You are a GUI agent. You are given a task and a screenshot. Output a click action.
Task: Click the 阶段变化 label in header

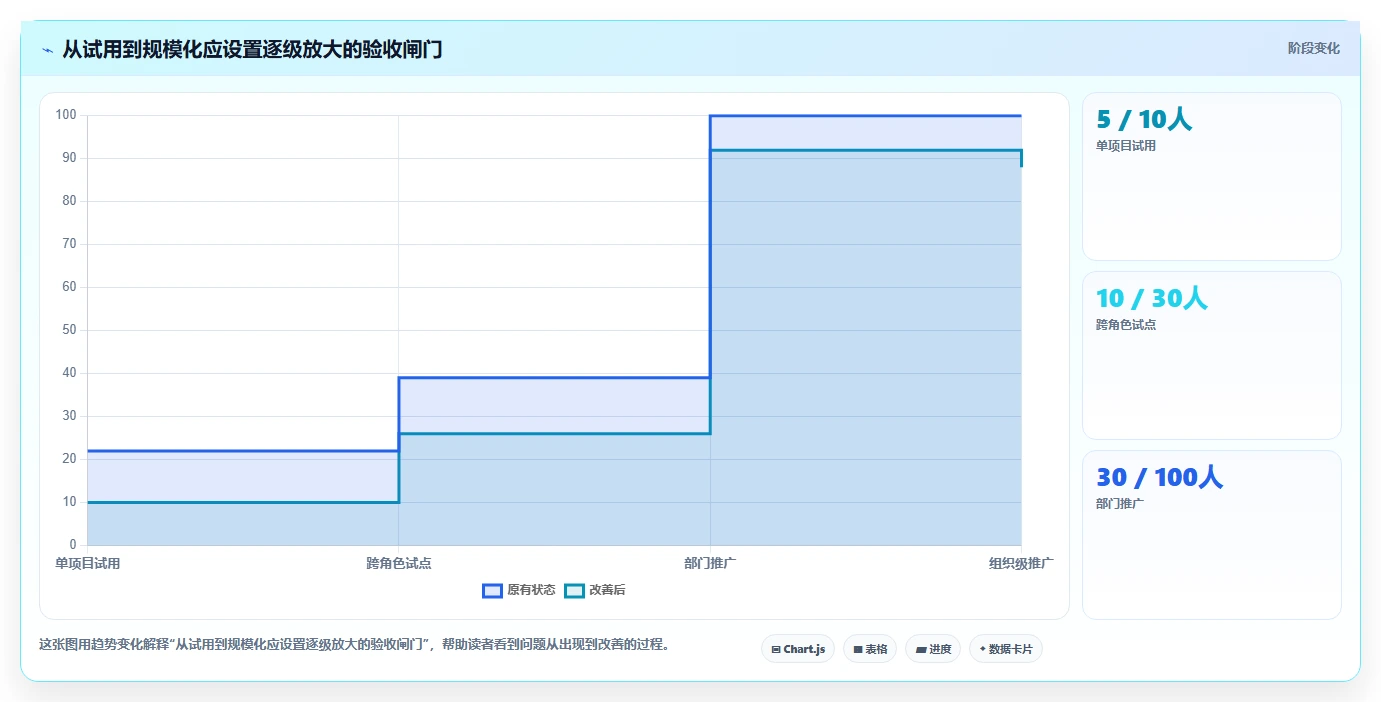[1313, 48]
